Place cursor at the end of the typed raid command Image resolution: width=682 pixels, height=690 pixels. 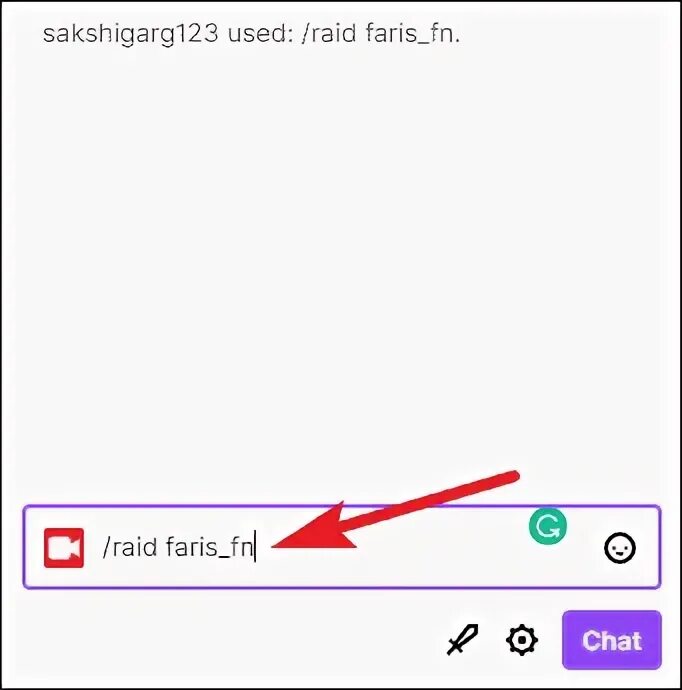pos(256,547)
